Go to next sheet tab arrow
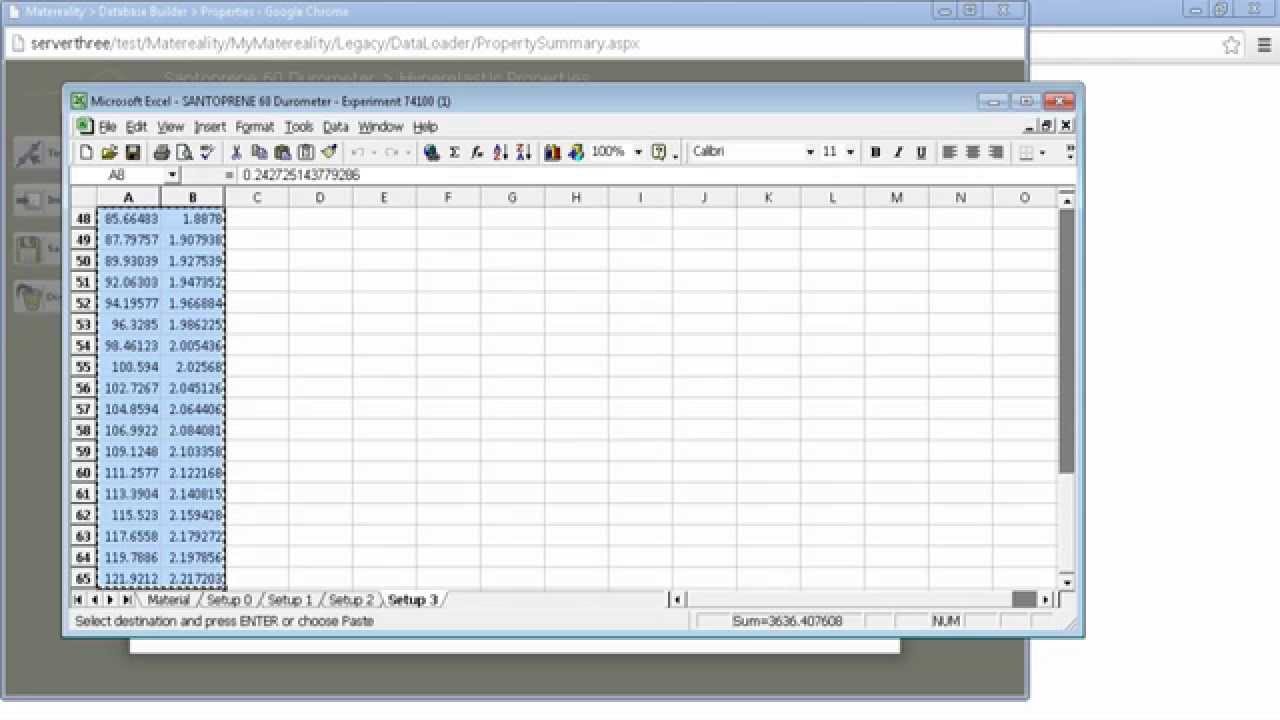1280x720 pixels. (x=110, y=600)
